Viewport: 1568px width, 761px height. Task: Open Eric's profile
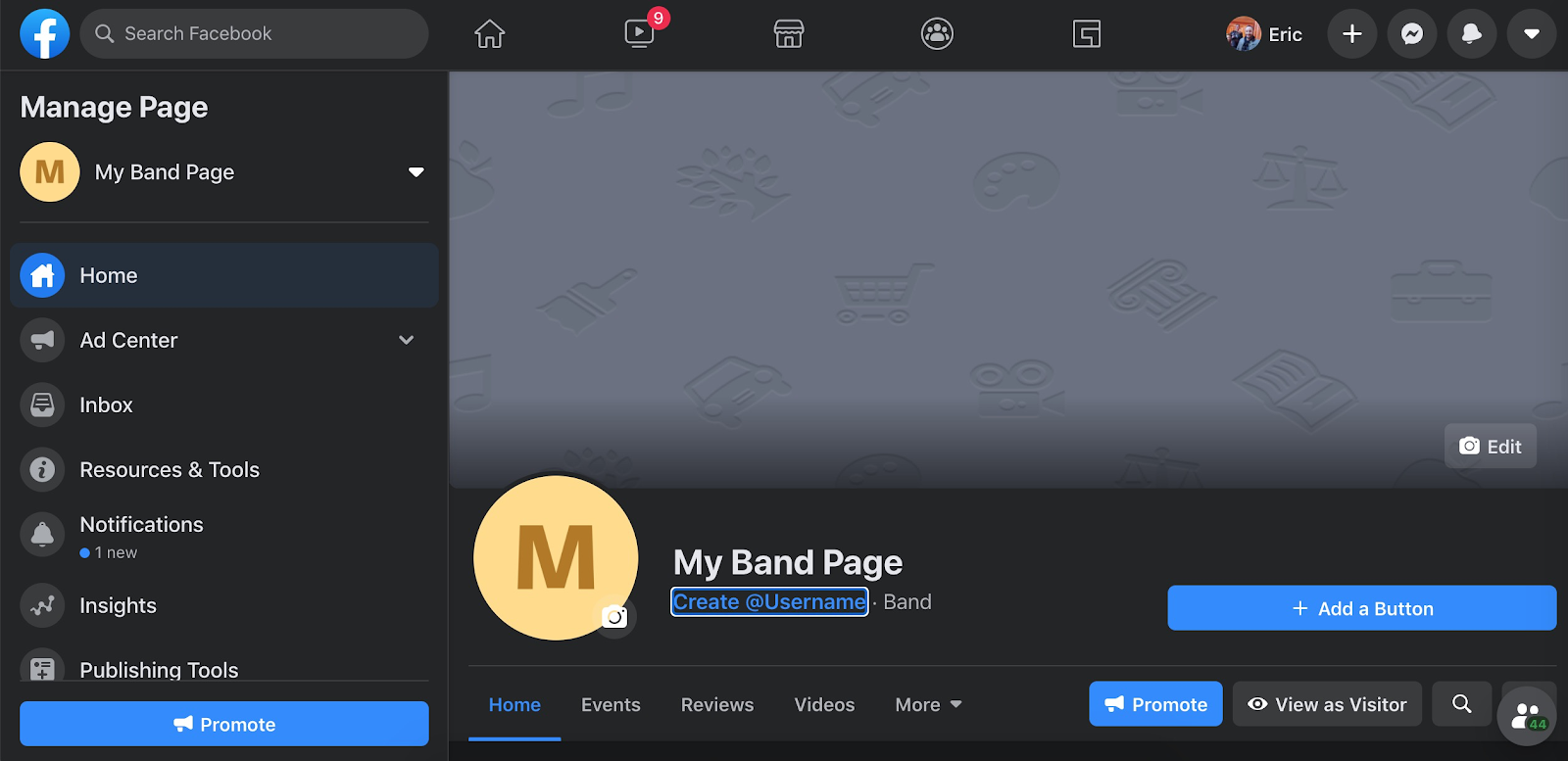pyautogui.click(x=1265, y=34)
